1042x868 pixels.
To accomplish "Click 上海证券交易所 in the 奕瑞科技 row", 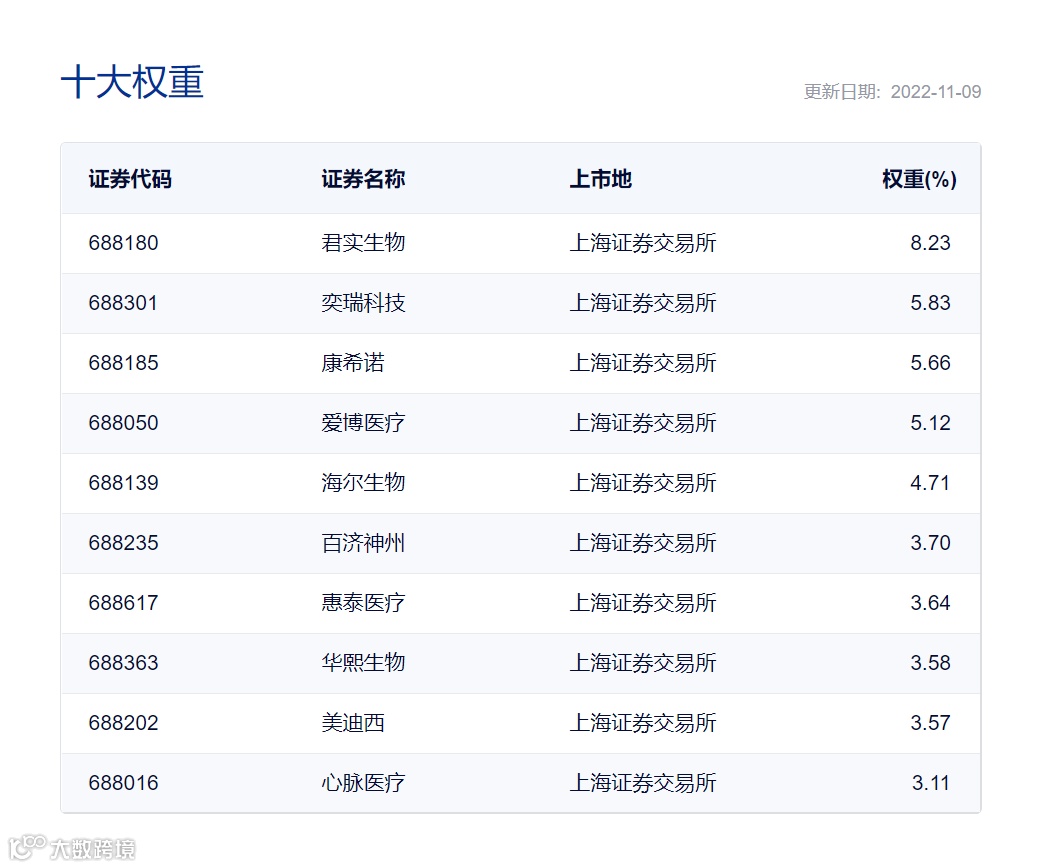I will pos(643,303).
